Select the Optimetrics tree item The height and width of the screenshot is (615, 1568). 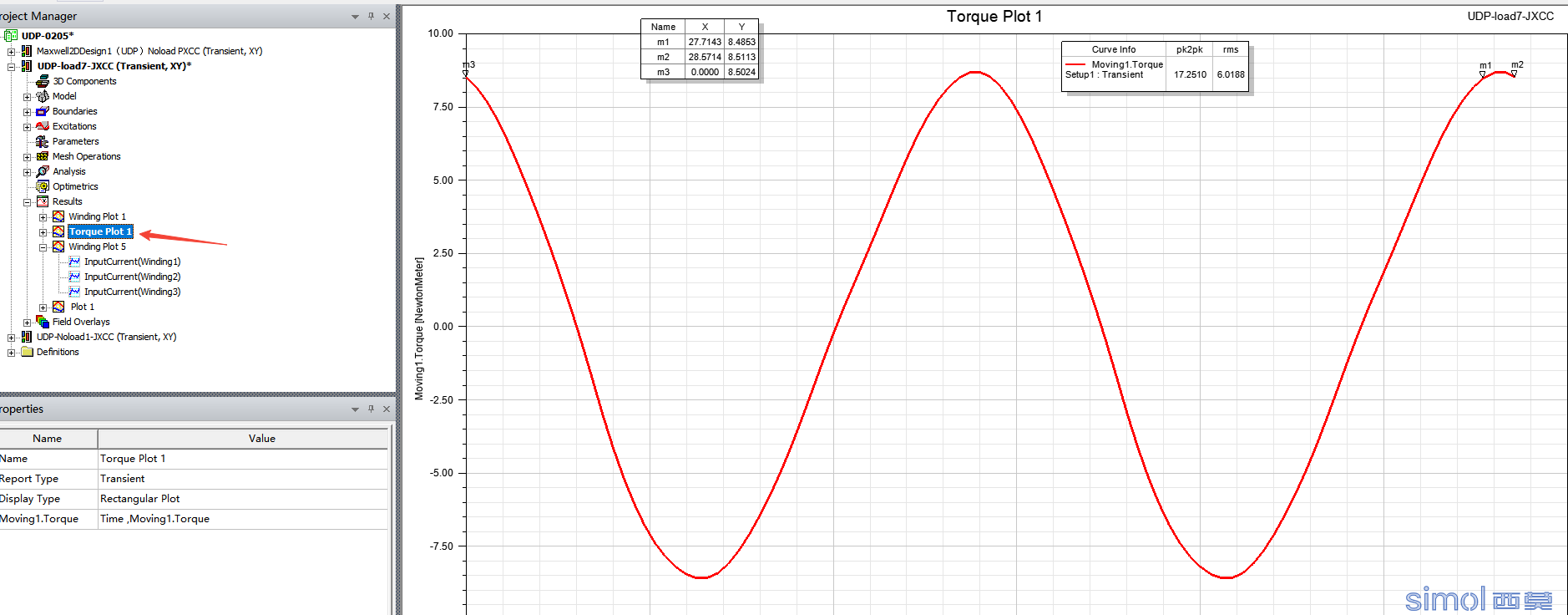[x=75, y=186]
